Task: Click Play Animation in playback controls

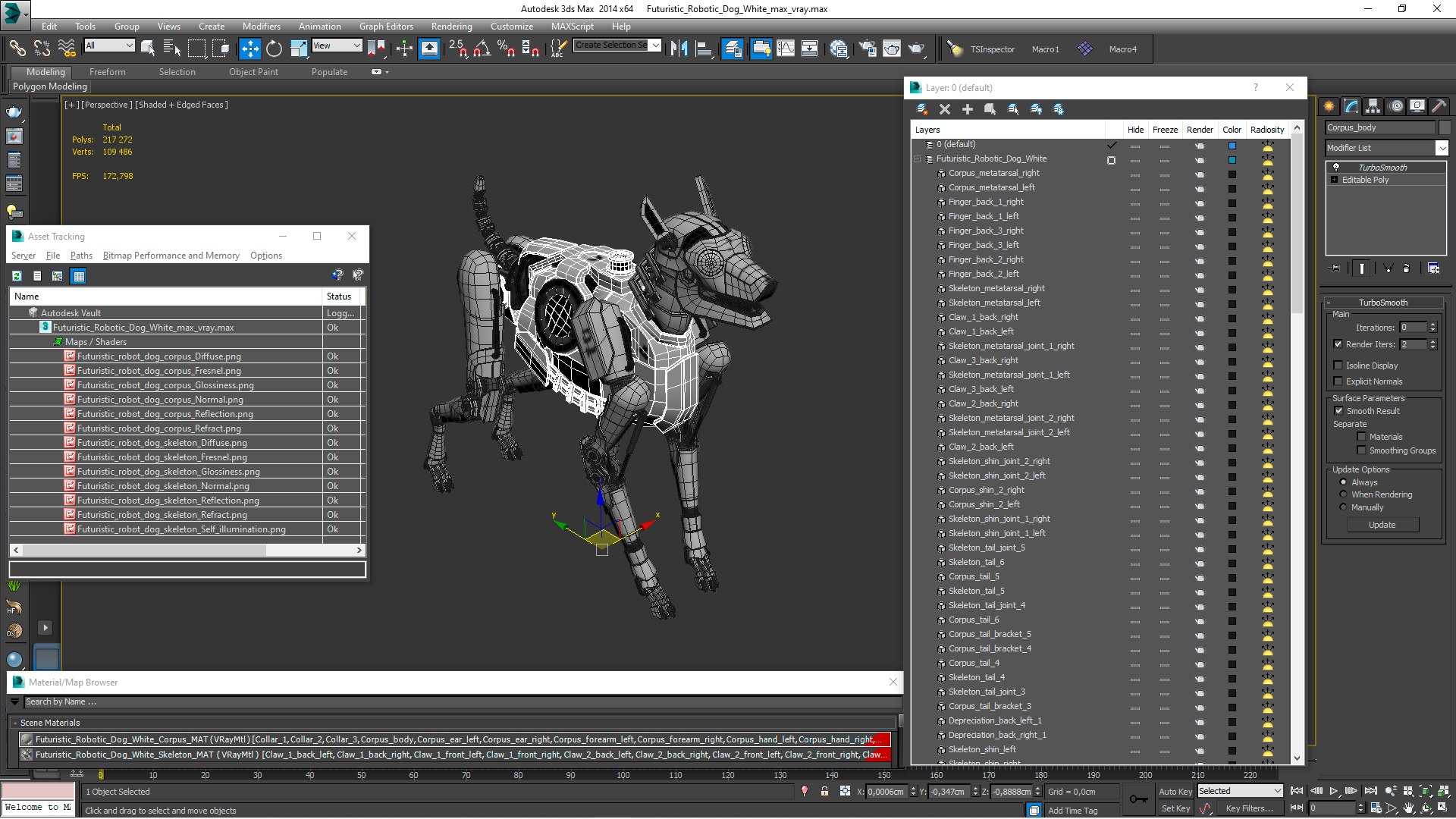Action: [x=1333, y=791]
